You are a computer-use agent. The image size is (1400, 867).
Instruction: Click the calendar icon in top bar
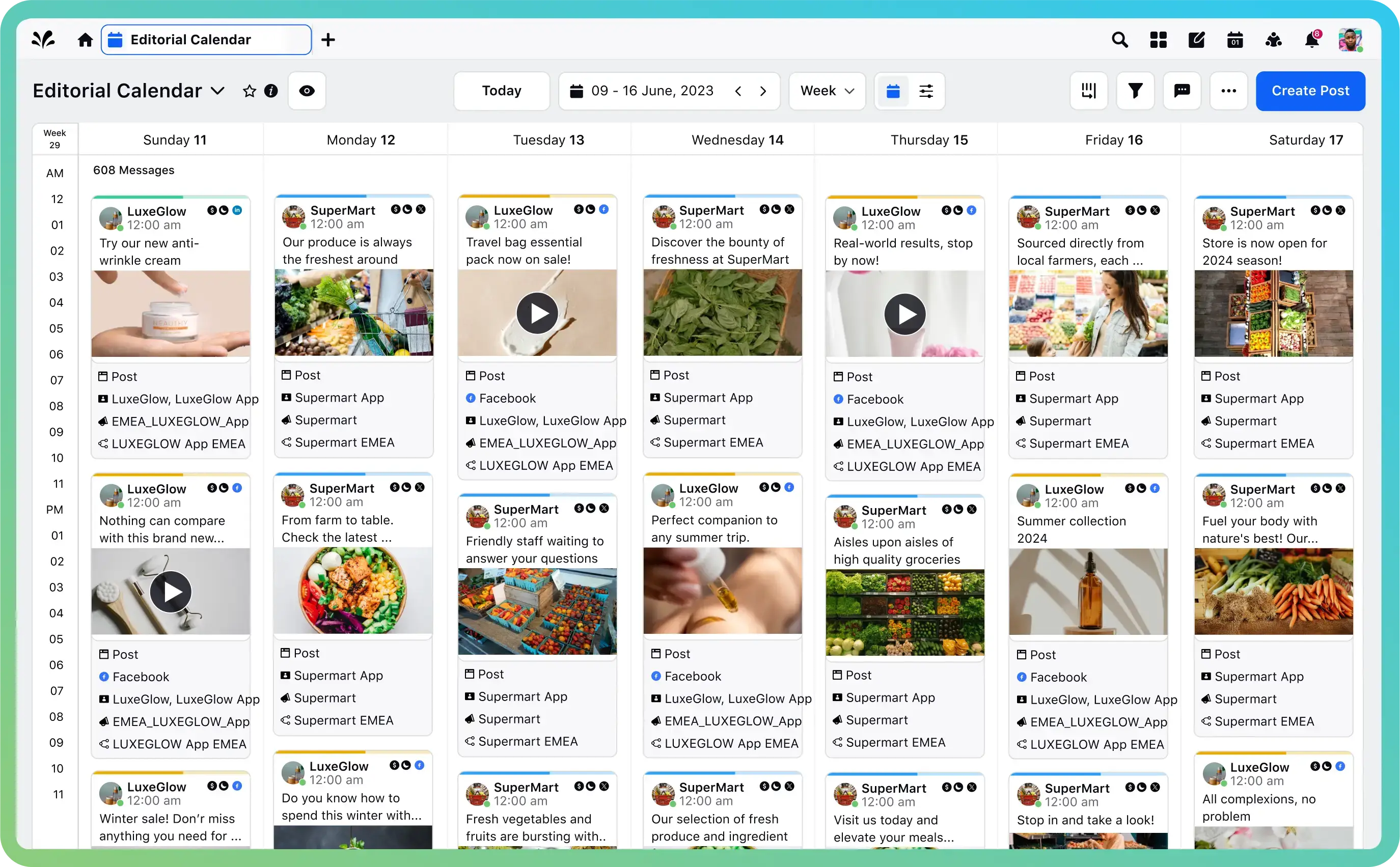[x=1234, y=40]
